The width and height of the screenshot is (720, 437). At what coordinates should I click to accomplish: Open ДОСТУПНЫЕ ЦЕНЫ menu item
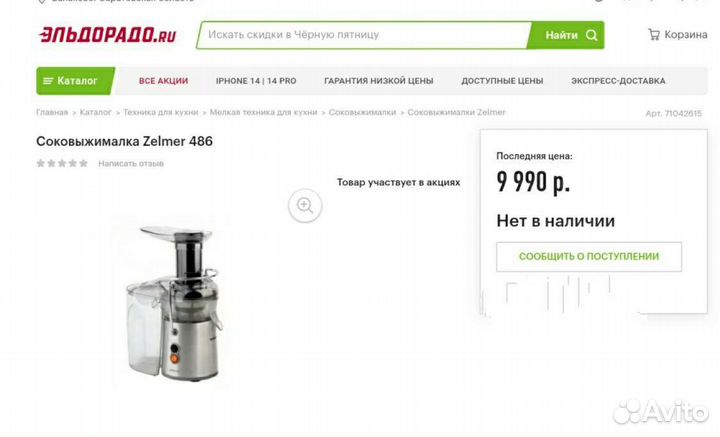coord(502,81)
